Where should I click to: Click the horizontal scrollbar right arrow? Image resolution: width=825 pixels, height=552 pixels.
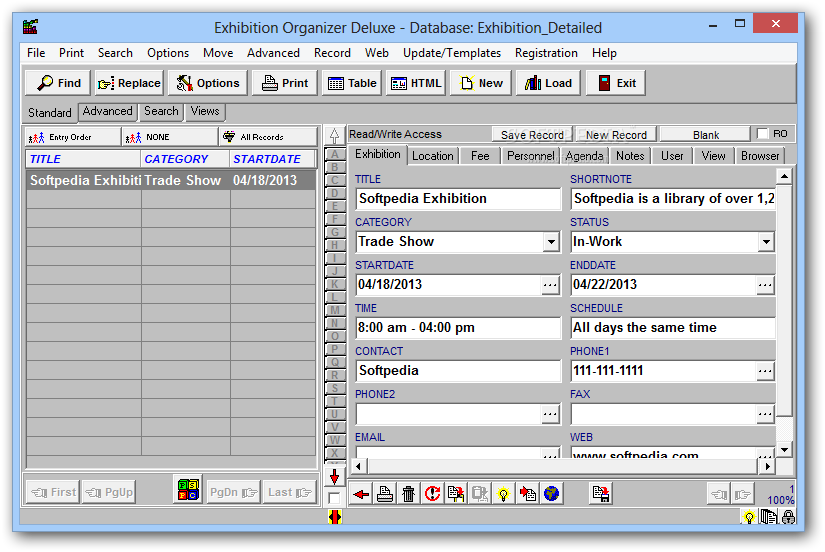[767, 466]
